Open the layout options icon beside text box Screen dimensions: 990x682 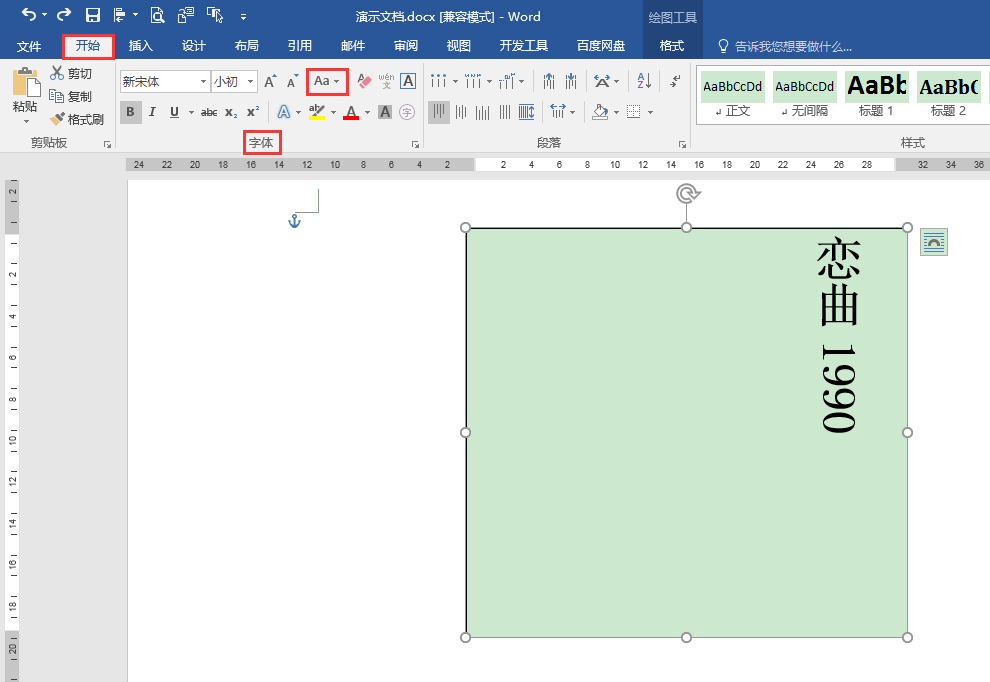click(x=934, y=242)
